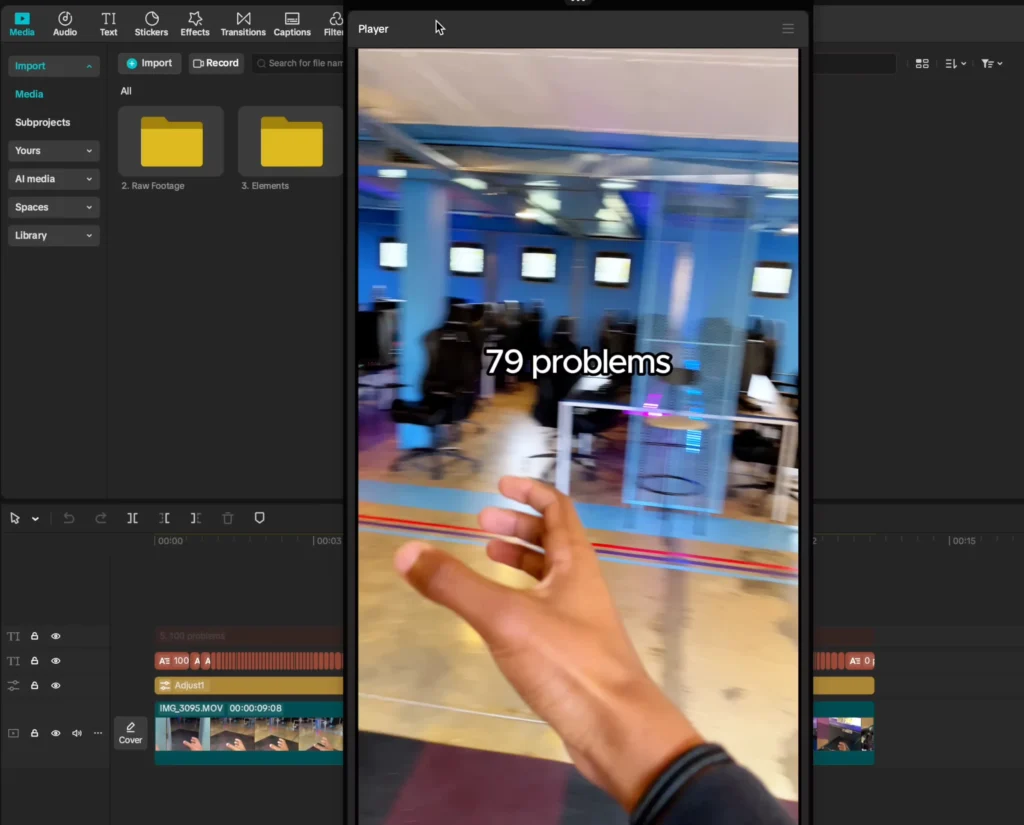The image size is (1024, 825).
Task: Open the Stickers tab
Action: coord(152,24)
